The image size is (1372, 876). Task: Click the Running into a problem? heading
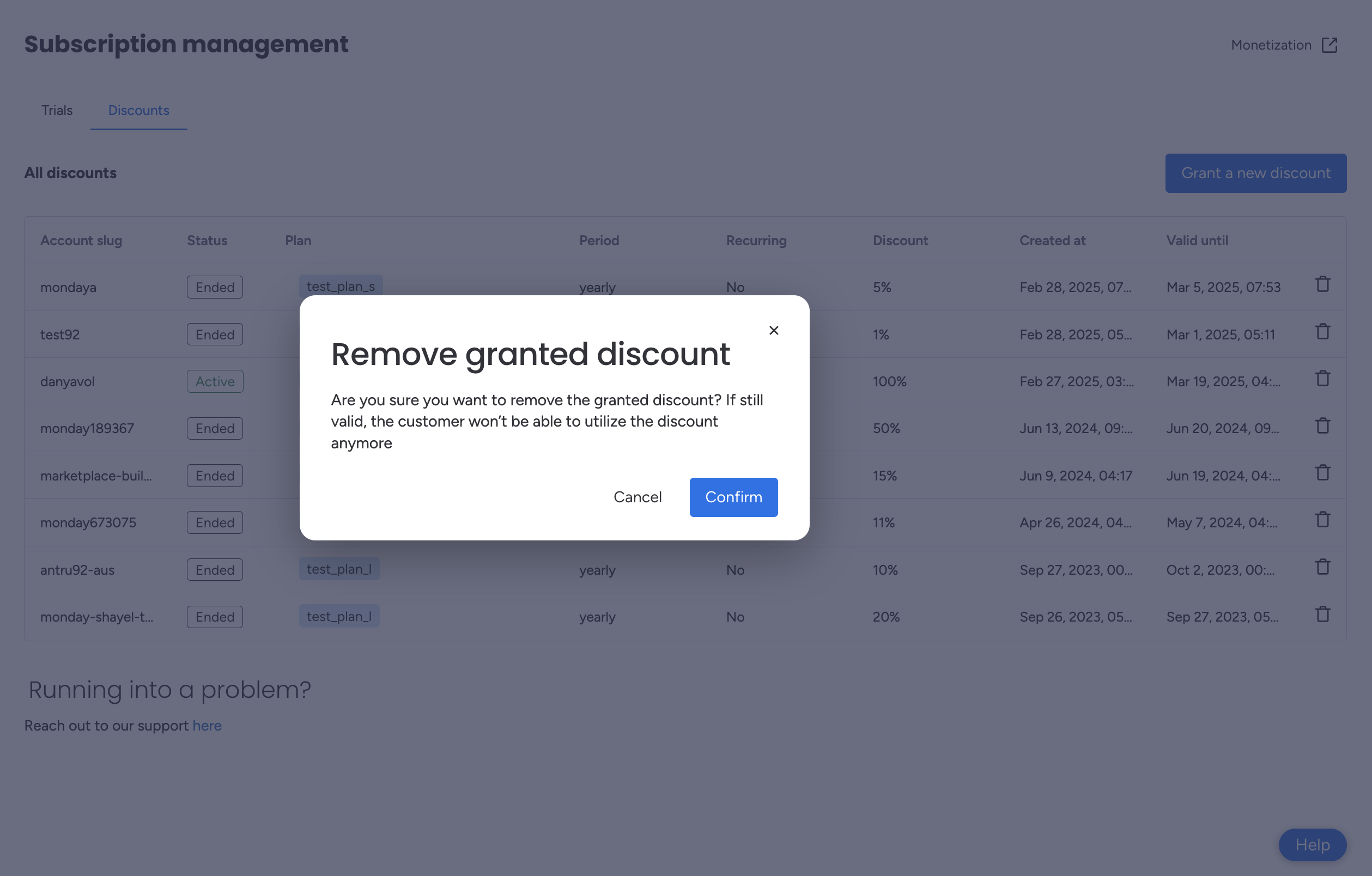click(170, 690)
